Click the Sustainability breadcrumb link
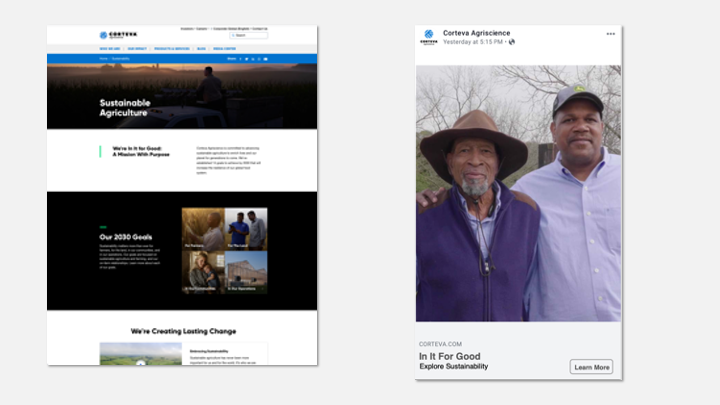 pos(120,59)
